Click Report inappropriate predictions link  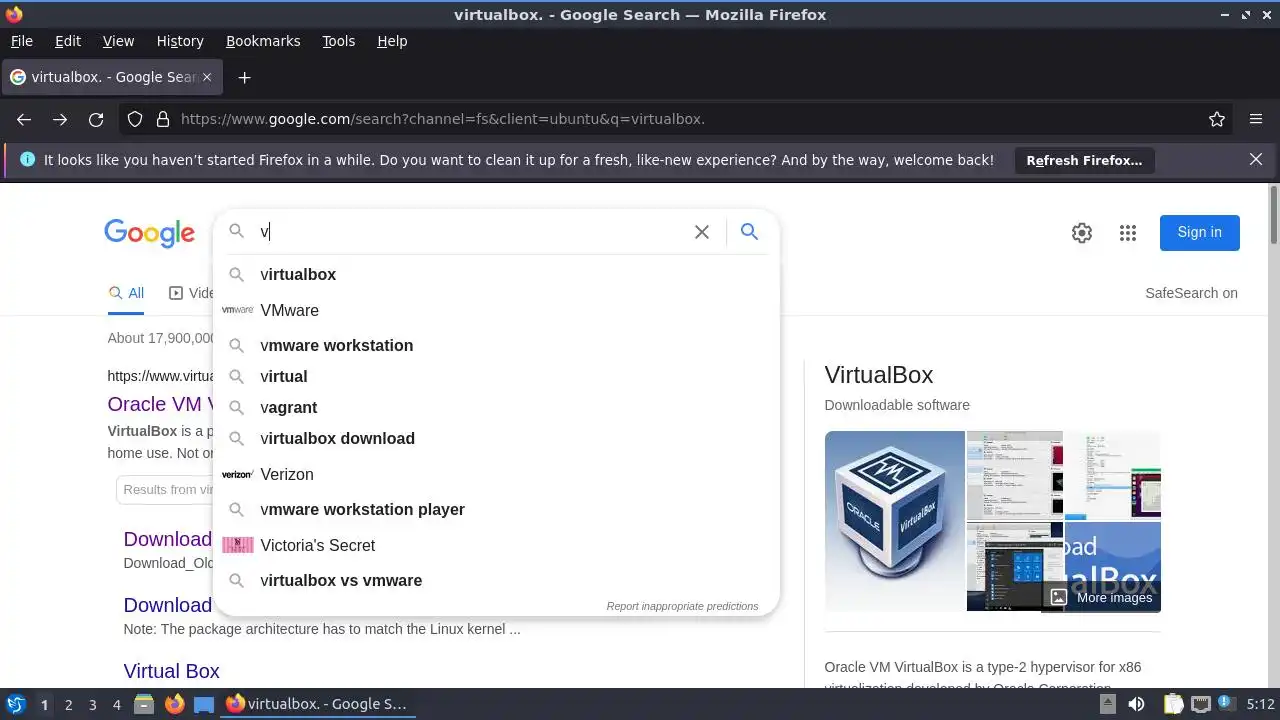[x=682, y=606]
